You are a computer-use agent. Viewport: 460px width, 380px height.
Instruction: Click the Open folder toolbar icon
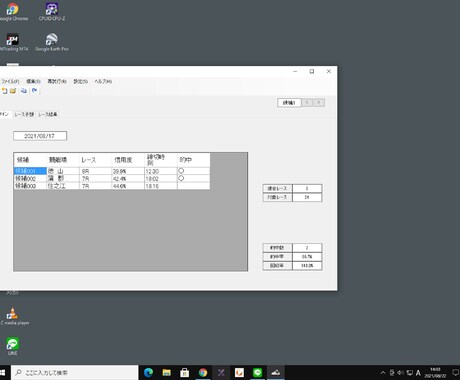[13, 91]
